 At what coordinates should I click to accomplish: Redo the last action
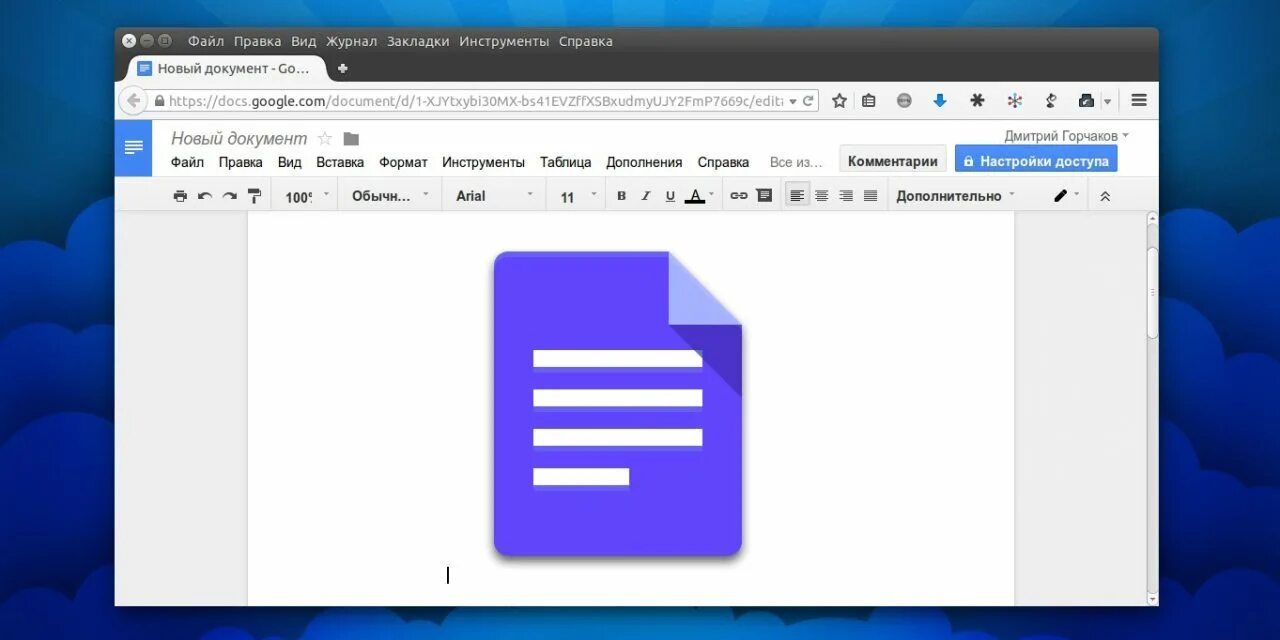tap(229, 196)
